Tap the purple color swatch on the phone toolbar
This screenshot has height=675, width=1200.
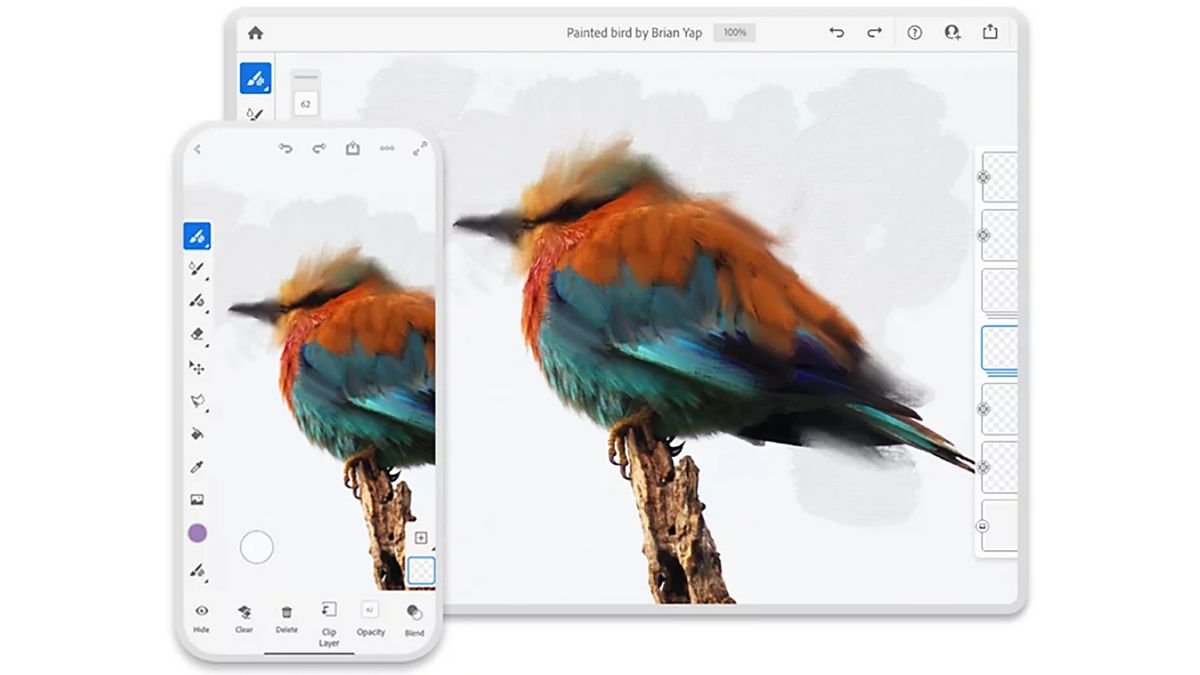click(x=196, y=532)
